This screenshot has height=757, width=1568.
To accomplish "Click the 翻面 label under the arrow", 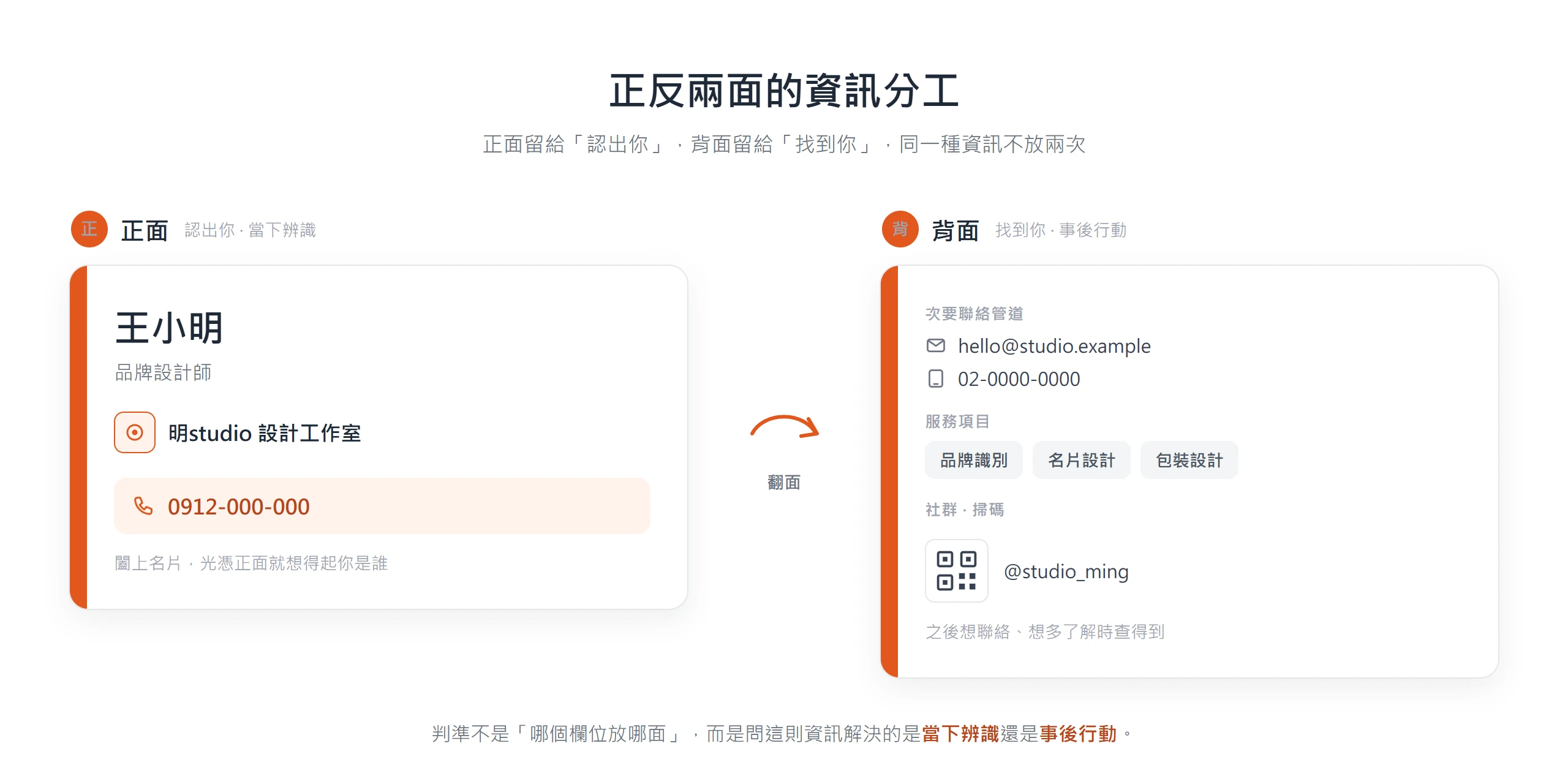I will [x=784, y=483].
